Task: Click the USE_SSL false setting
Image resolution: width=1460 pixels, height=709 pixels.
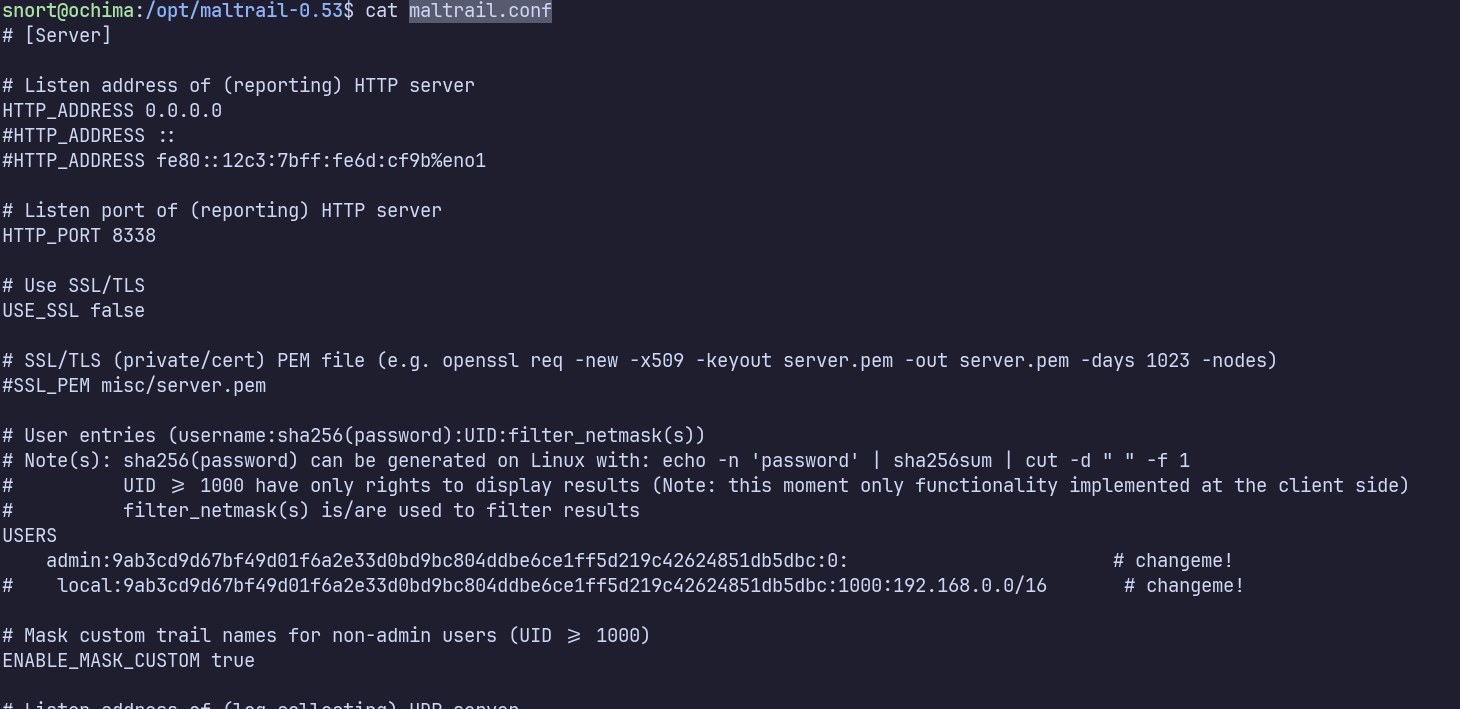Action: coord(73,311)
